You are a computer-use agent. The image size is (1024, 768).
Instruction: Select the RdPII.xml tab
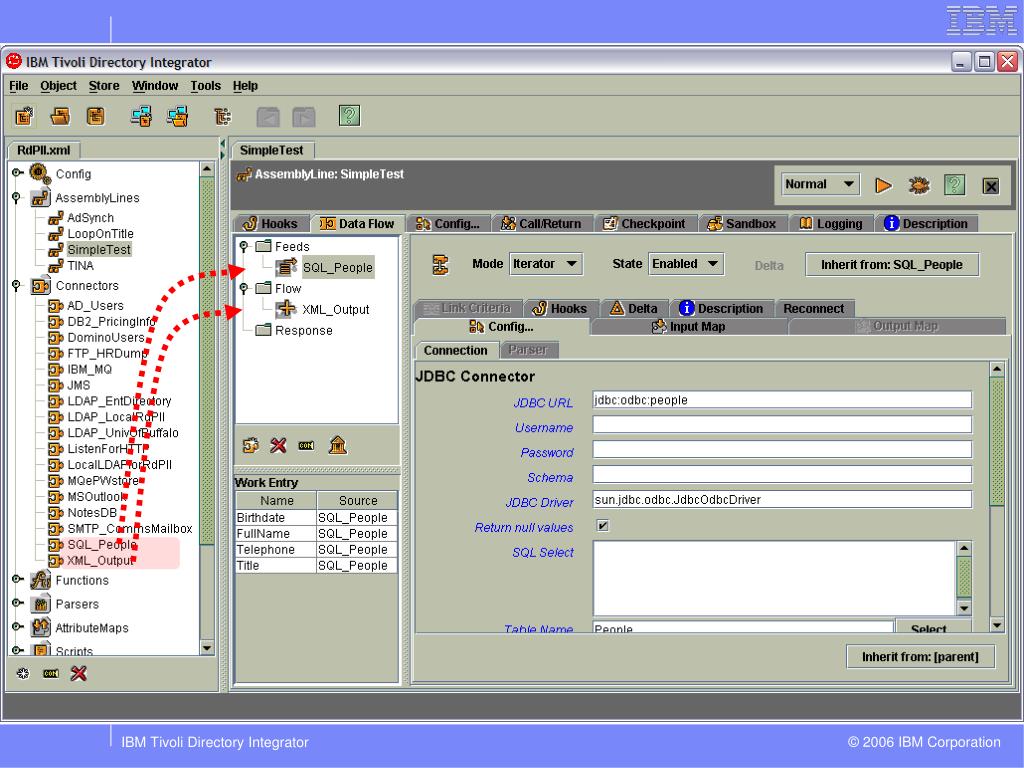43,150
